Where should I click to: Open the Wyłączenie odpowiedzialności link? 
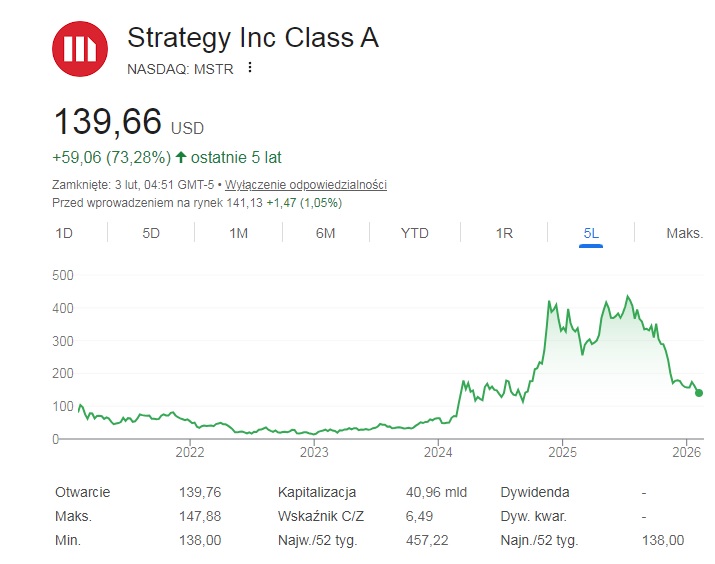pyautogui.click(x=306, y=185)
